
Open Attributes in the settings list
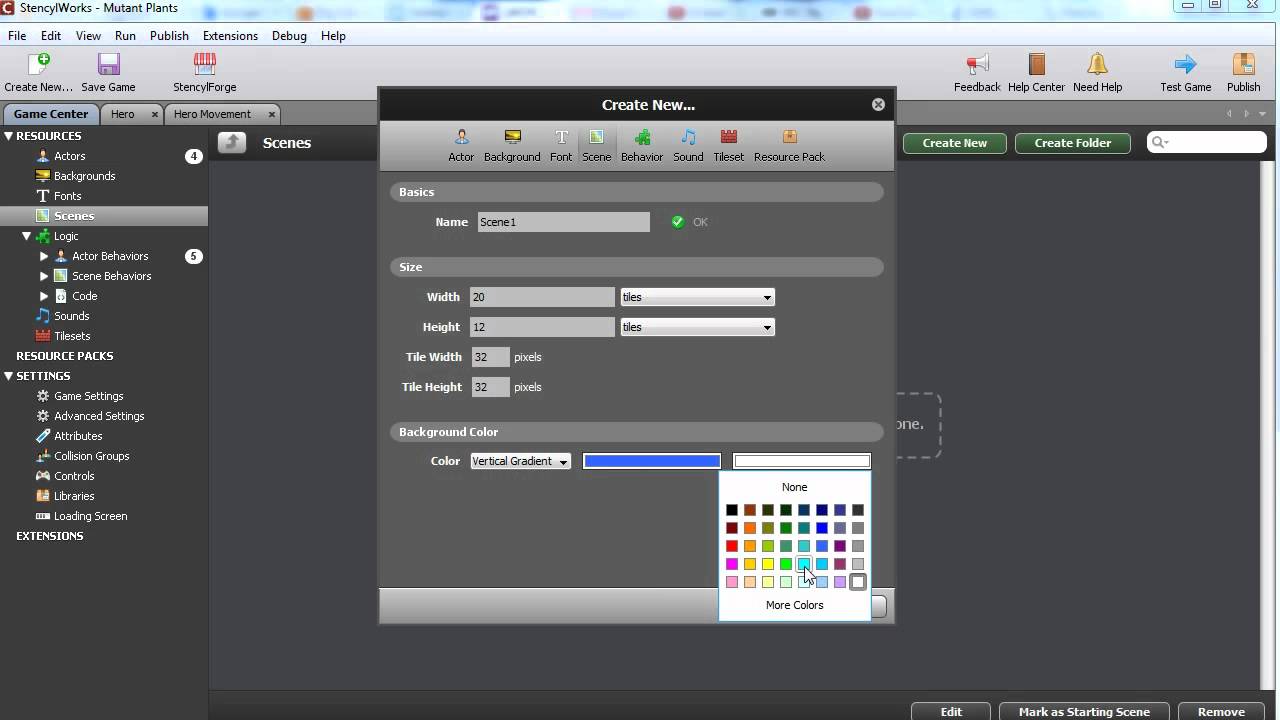(x=78, y=436)
